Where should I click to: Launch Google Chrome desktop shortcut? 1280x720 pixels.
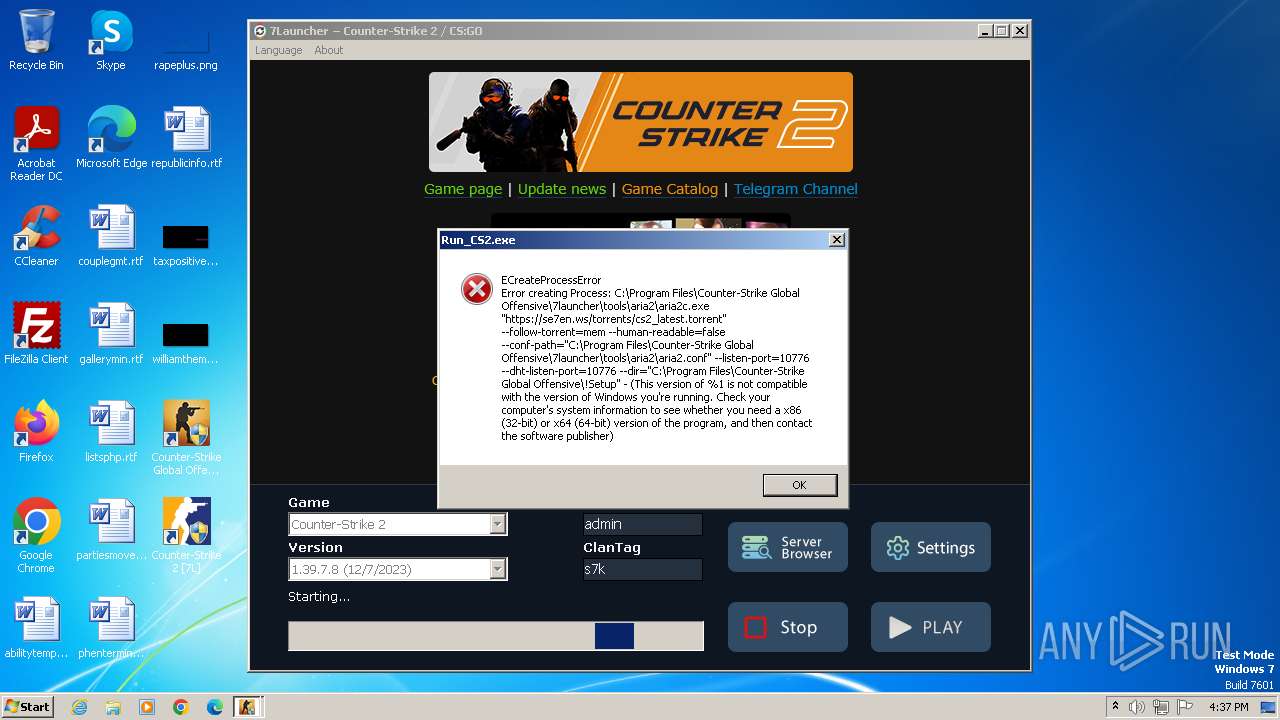[36, 535]
